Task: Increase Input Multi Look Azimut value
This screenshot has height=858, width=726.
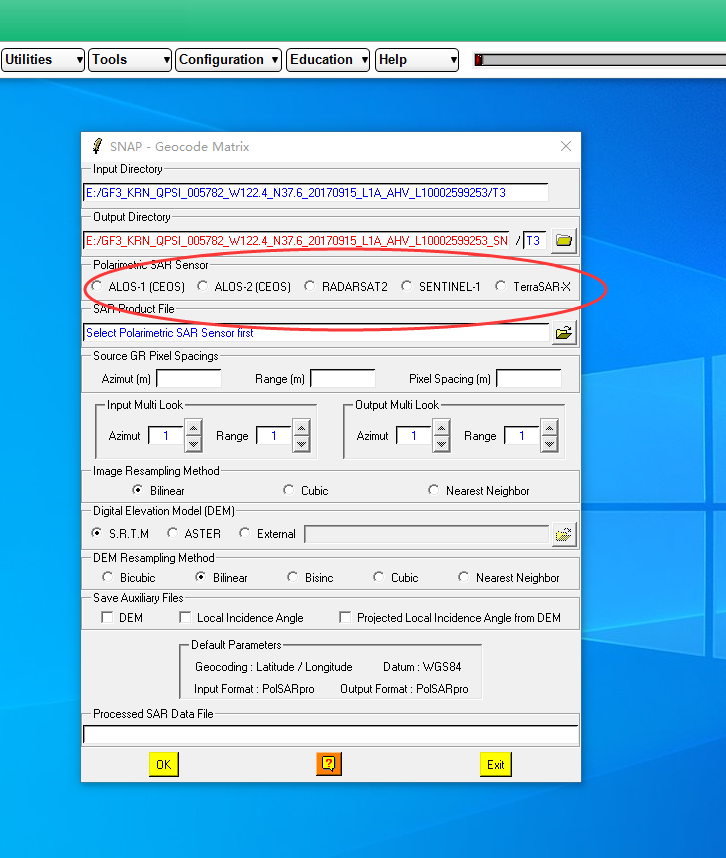Action: [x=193, y=427]
